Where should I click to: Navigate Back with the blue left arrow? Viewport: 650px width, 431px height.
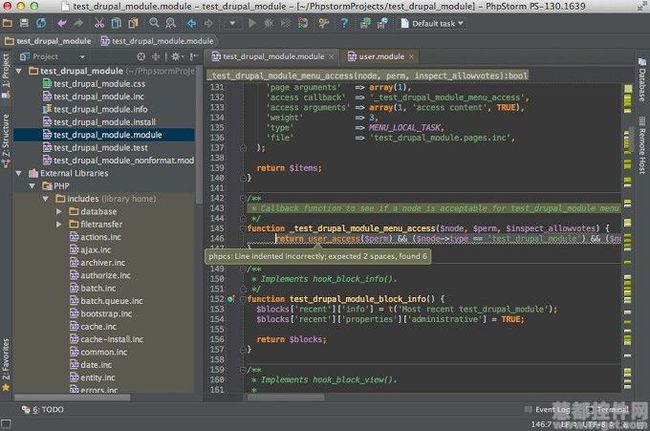click(x=192, y=23)
